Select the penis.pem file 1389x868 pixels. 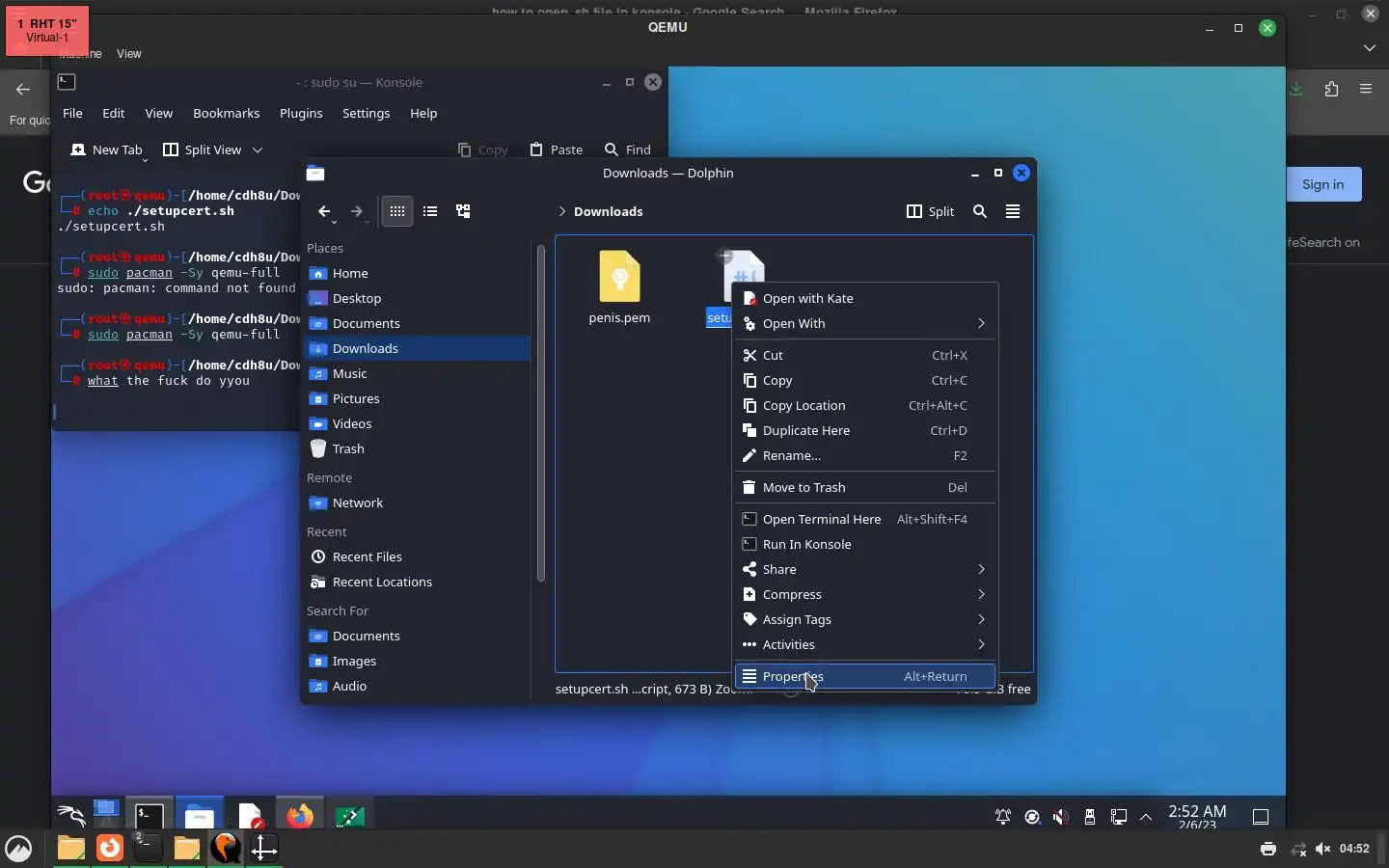click(x=619, y=287)
